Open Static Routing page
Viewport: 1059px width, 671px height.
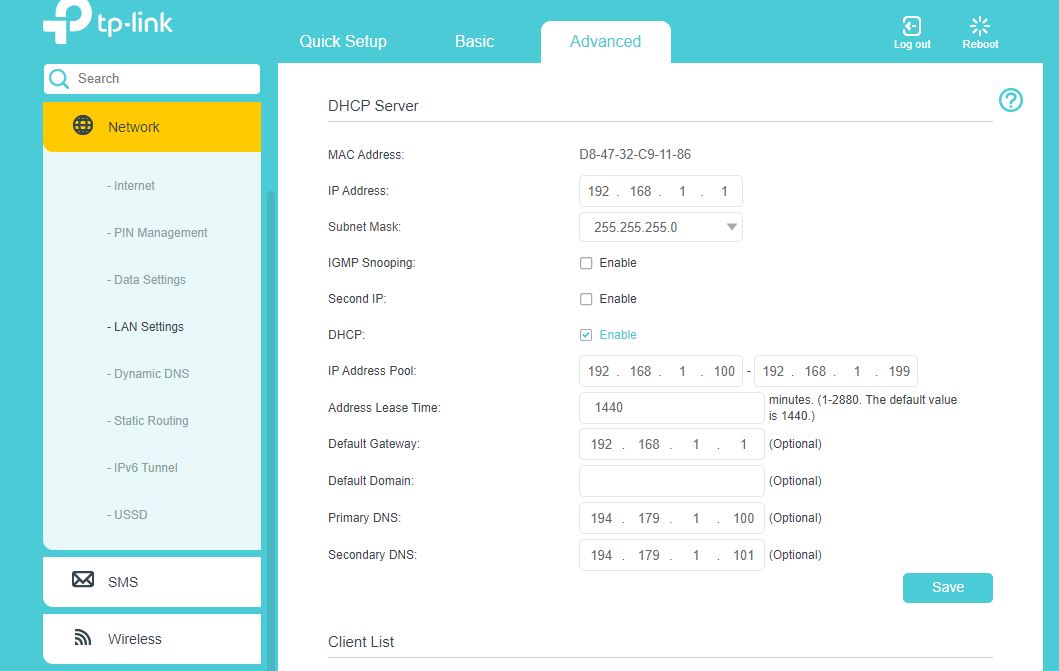pos(148,421)
